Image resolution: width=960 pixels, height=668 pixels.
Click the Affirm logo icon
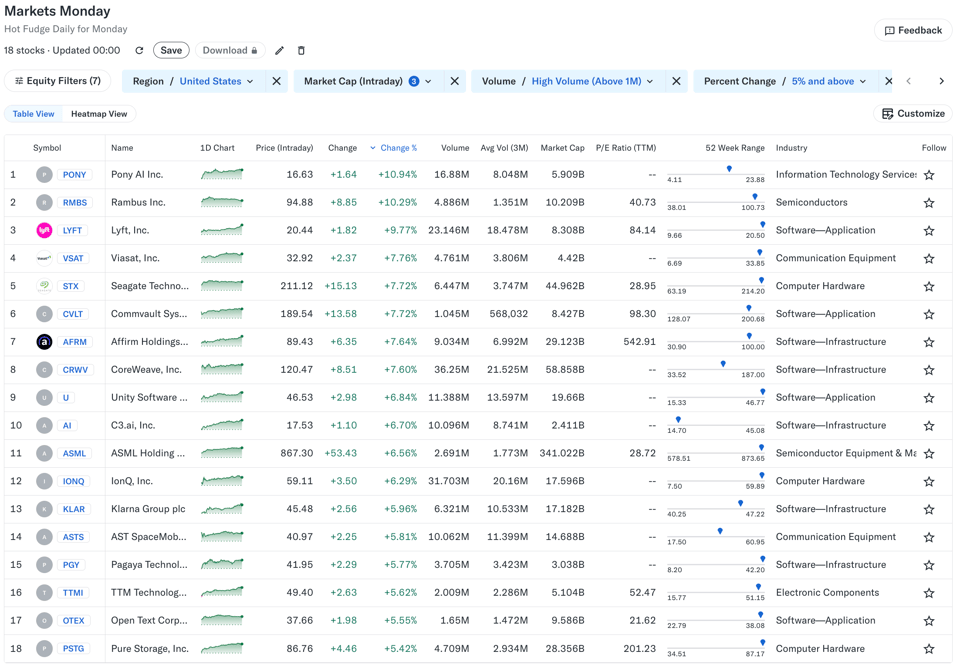pos(44,342)
